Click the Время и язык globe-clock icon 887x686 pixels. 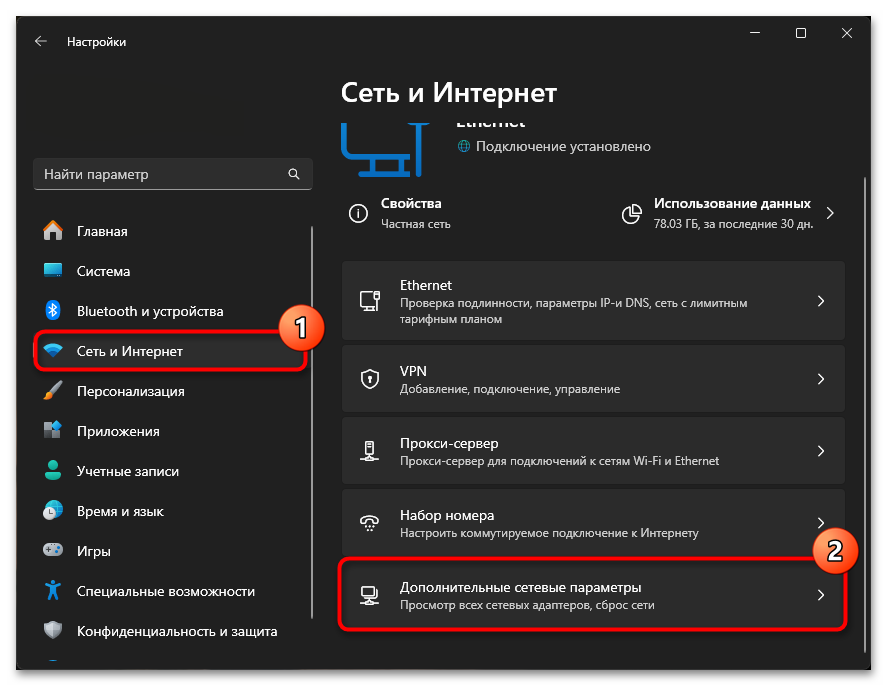click(53, 511)
